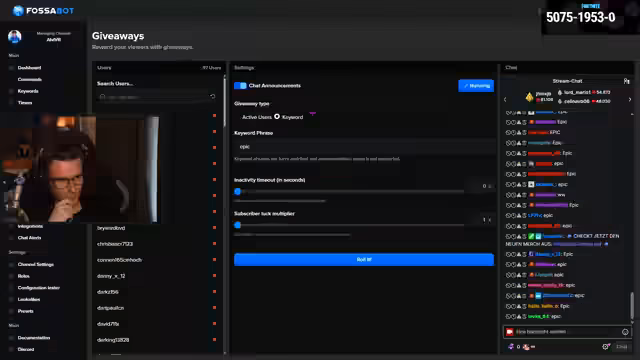Toggle the Chat Announcements switch
The width and height of the screenshot is (640, 360).
coord(240,86)
